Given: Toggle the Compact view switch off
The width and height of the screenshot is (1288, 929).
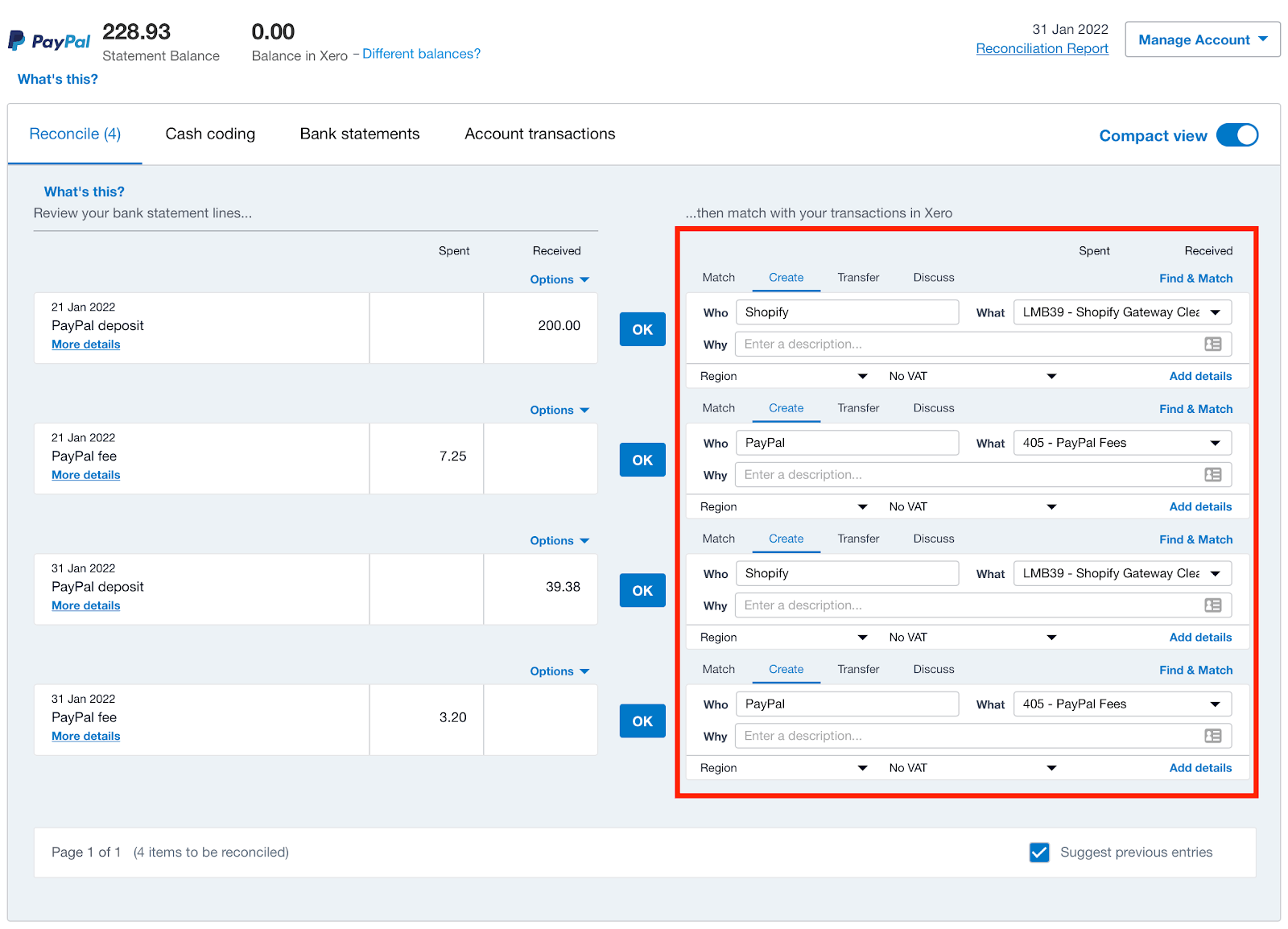Looking at the screenshot, I should tap(1237, 134).
